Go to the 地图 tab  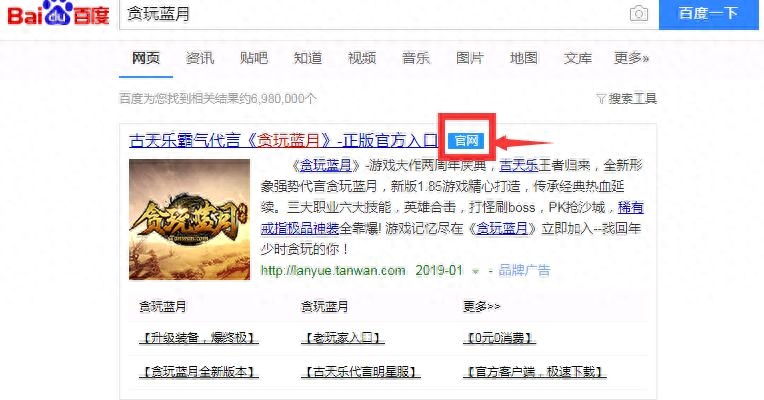click(x=524, y=58)
